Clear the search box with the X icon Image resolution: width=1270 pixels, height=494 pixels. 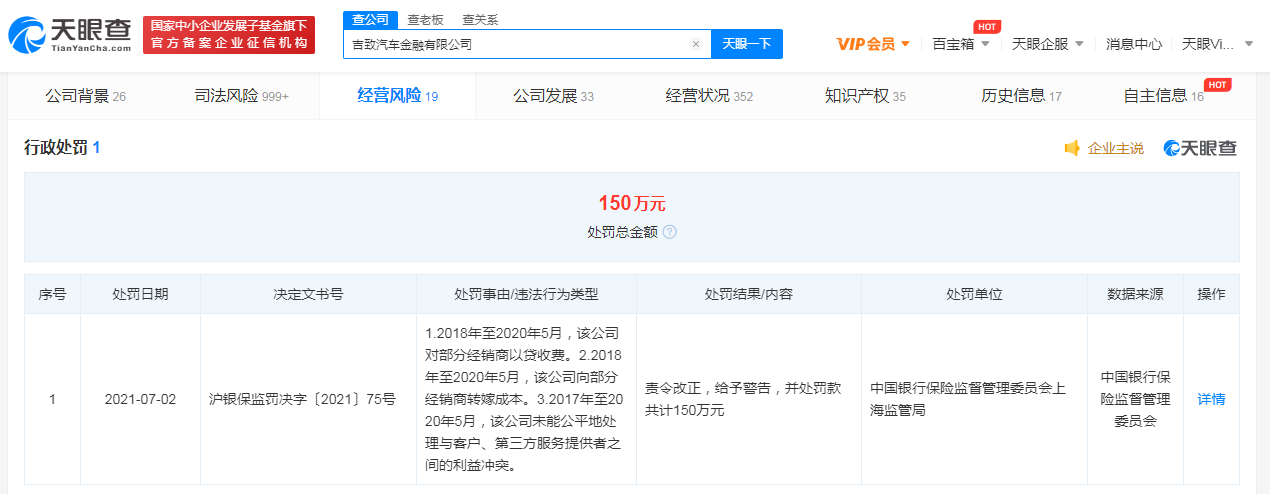click(696, 44)
